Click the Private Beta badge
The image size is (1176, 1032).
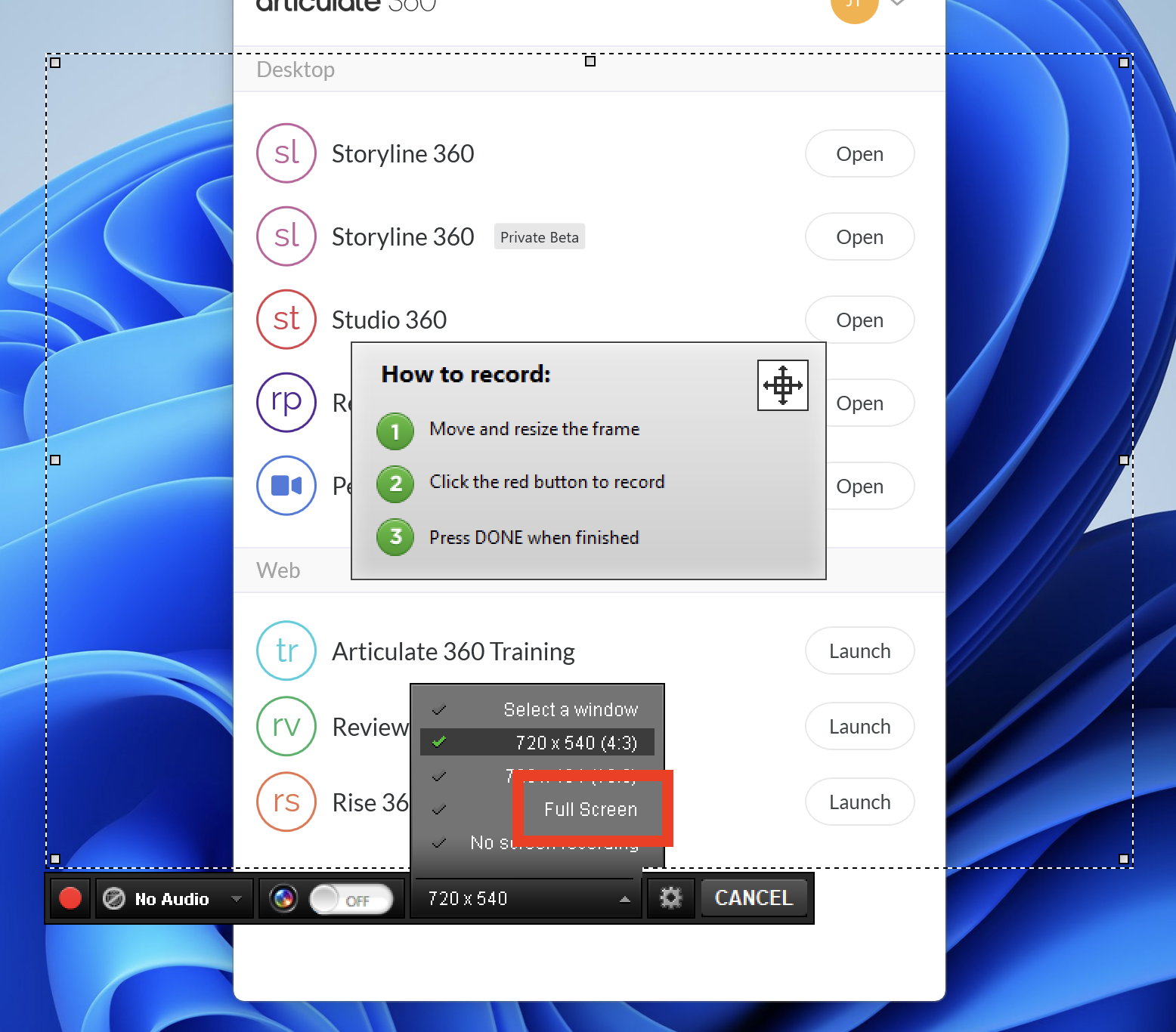[x=540, y=236]
